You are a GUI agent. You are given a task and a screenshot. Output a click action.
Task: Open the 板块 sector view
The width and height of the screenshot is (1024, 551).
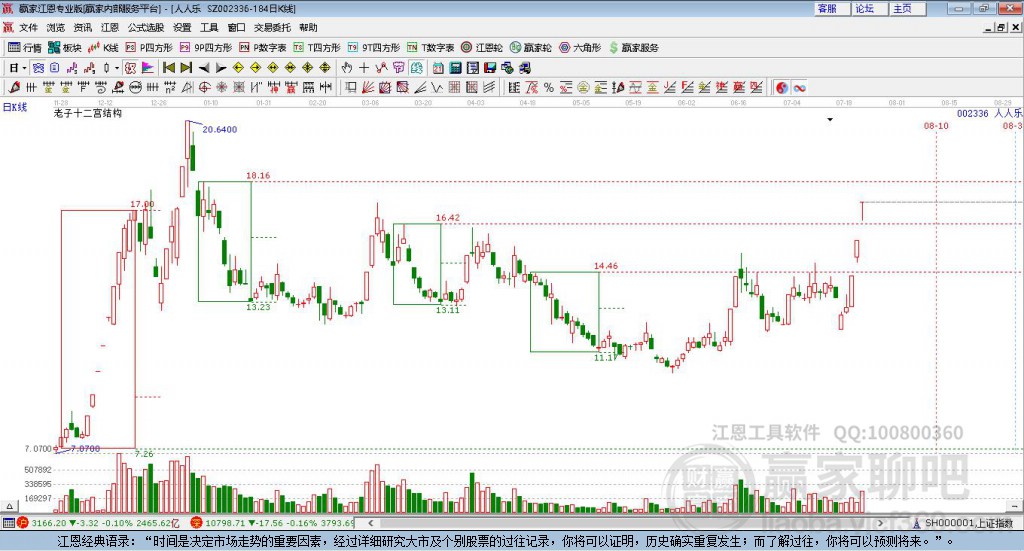click(x=65, y=48)
